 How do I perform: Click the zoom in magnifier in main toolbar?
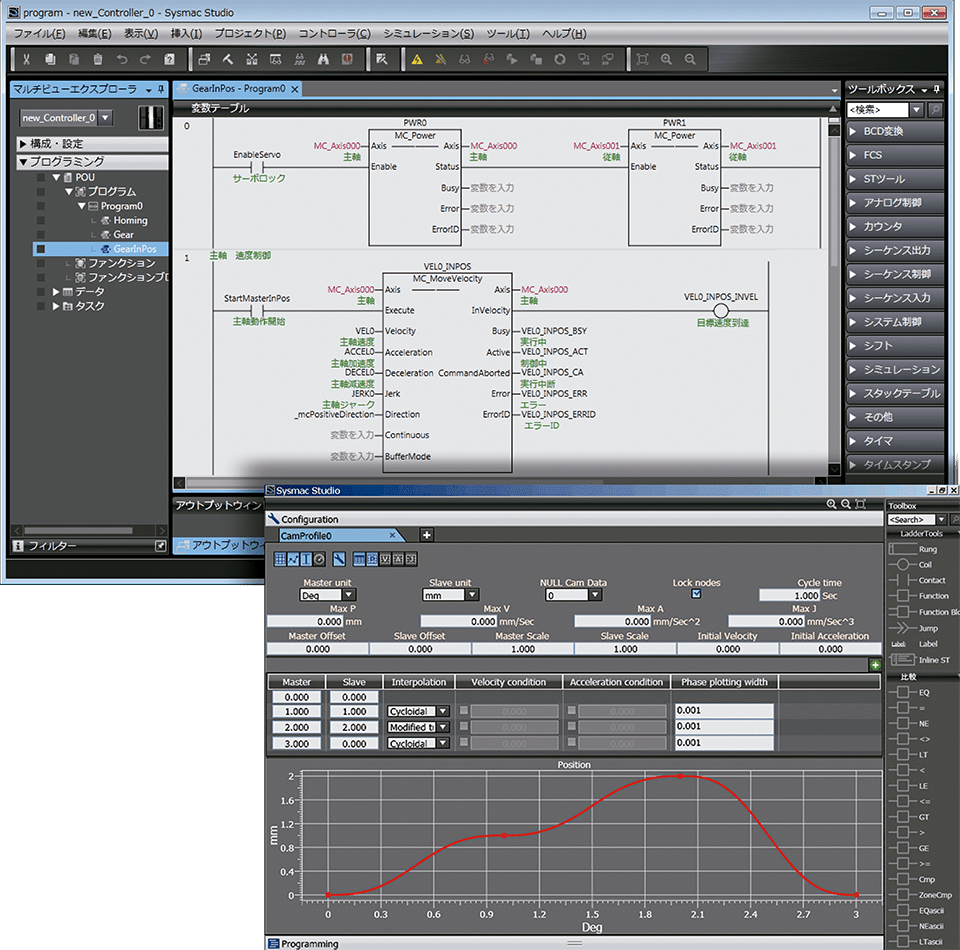(666, 59)
